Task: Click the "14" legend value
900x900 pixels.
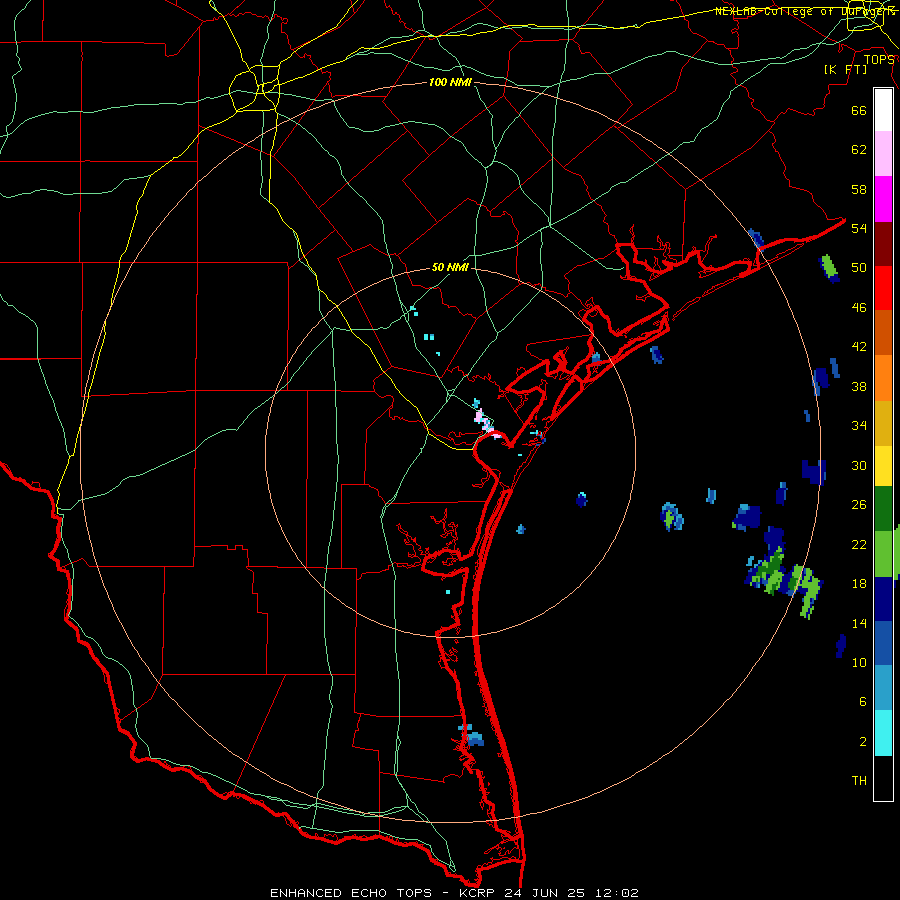Action: [859, 623]
